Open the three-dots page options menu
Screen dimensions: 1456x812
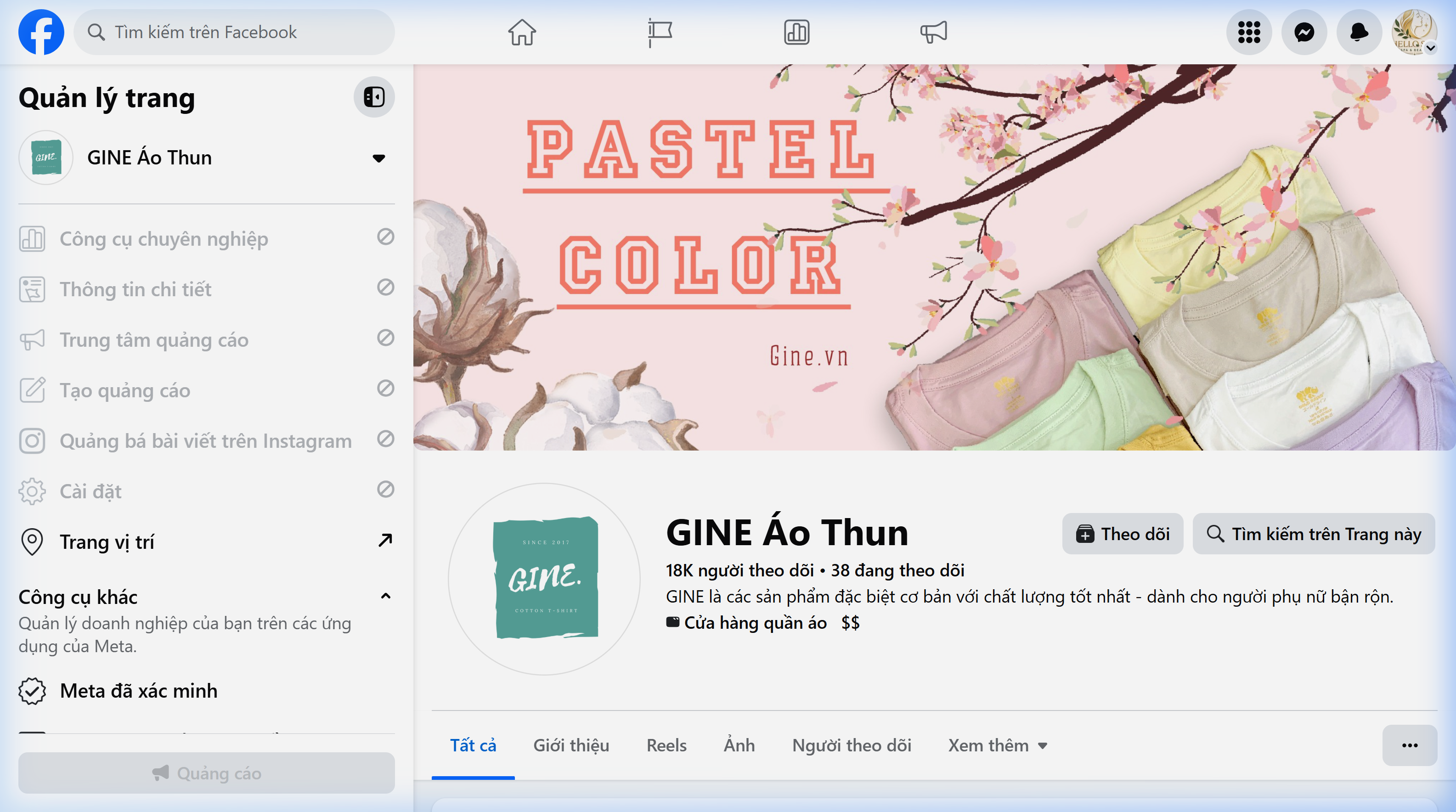1410,745
